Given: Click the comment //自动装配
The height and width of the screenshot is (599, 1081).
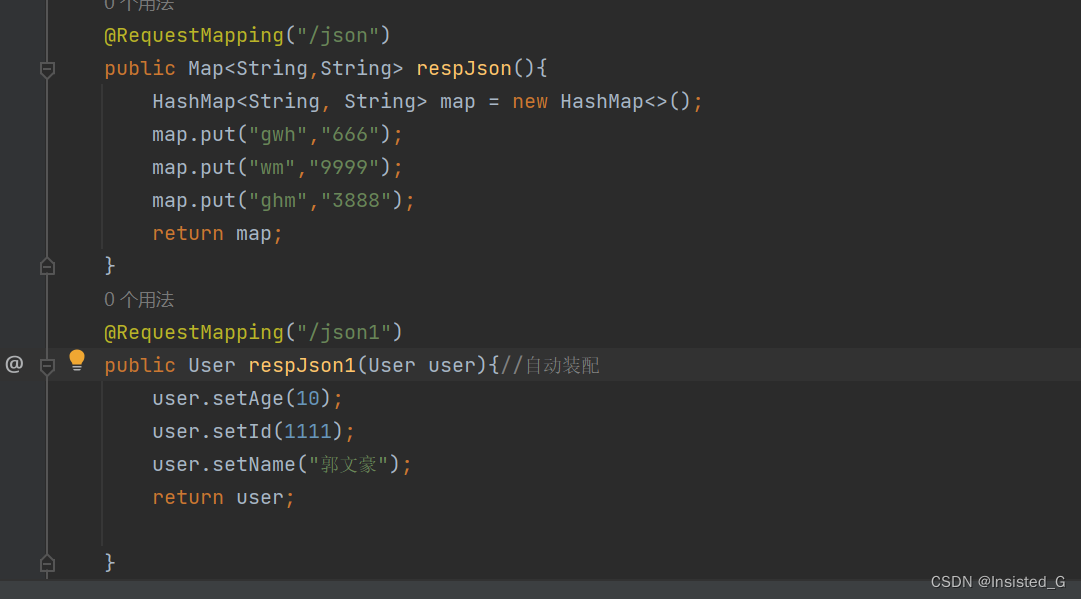Looking at the screenshot, I should pos(550,365).
